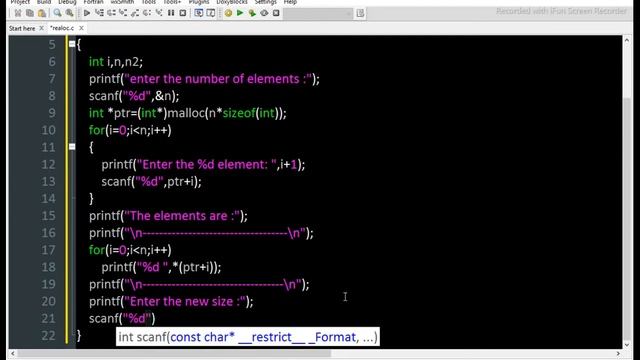Click the Next line debug icon
Image resolution: width=640 pixels, height=360 pixels.
click(111, 13)
